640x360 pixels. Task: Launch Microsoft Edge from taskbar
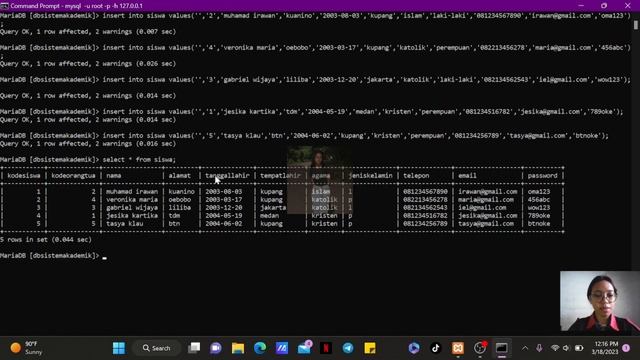pos(260,348)
